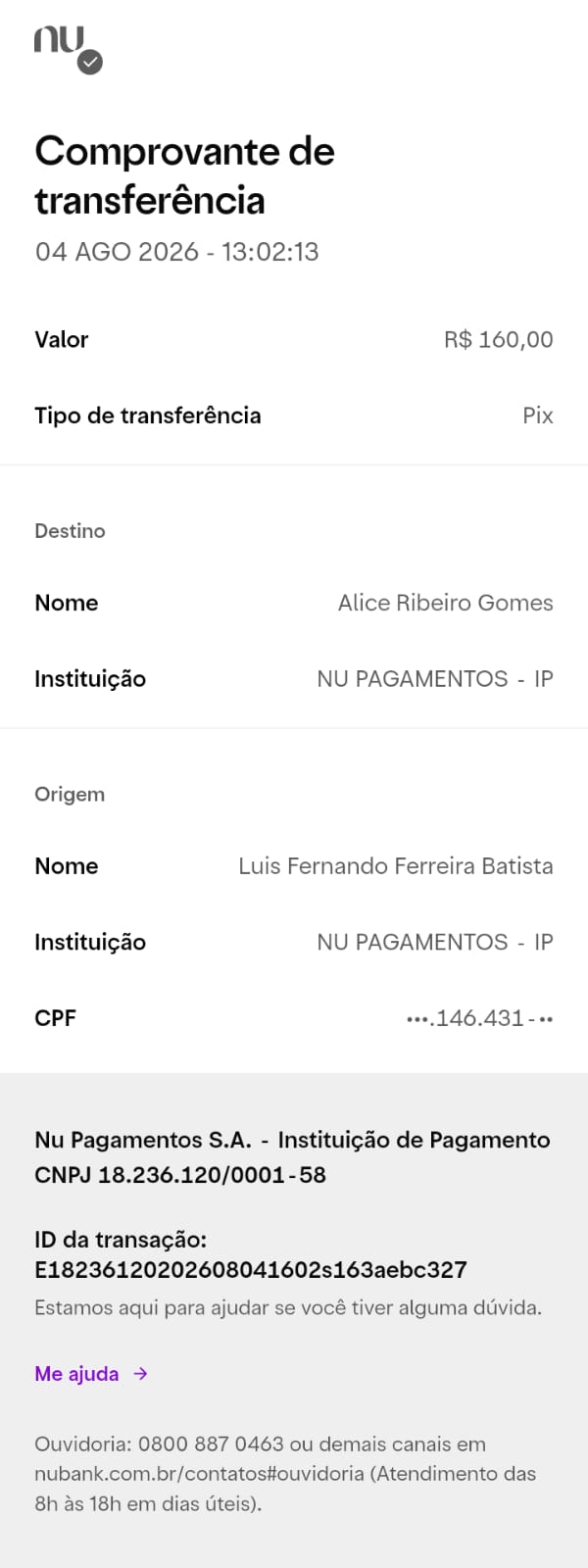Click the nubank.com.br/contatos#ouvidoria address

200,1474
